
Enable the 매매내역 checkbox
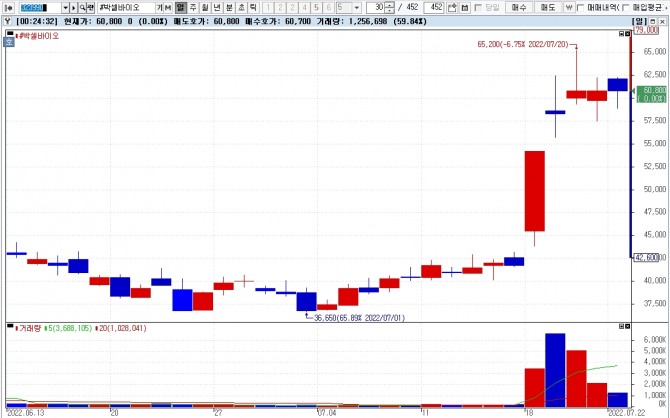point(580,8)
